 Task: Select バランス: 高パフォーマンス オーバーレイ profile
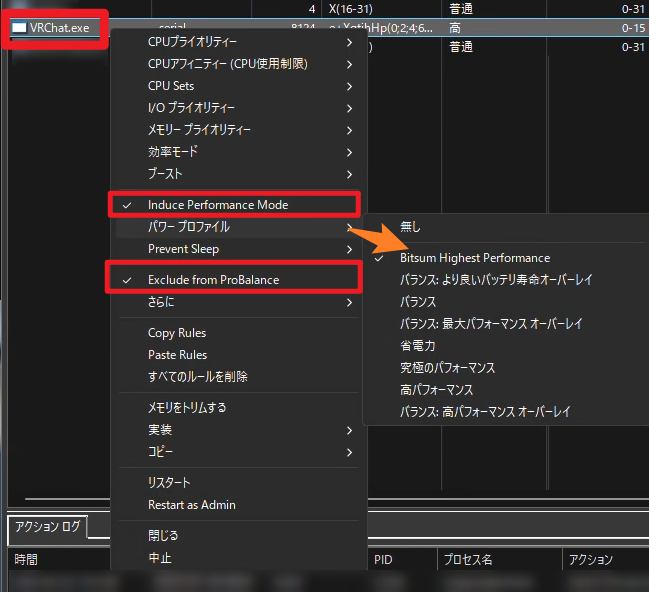pyautogui.click(x=508, y=412)
